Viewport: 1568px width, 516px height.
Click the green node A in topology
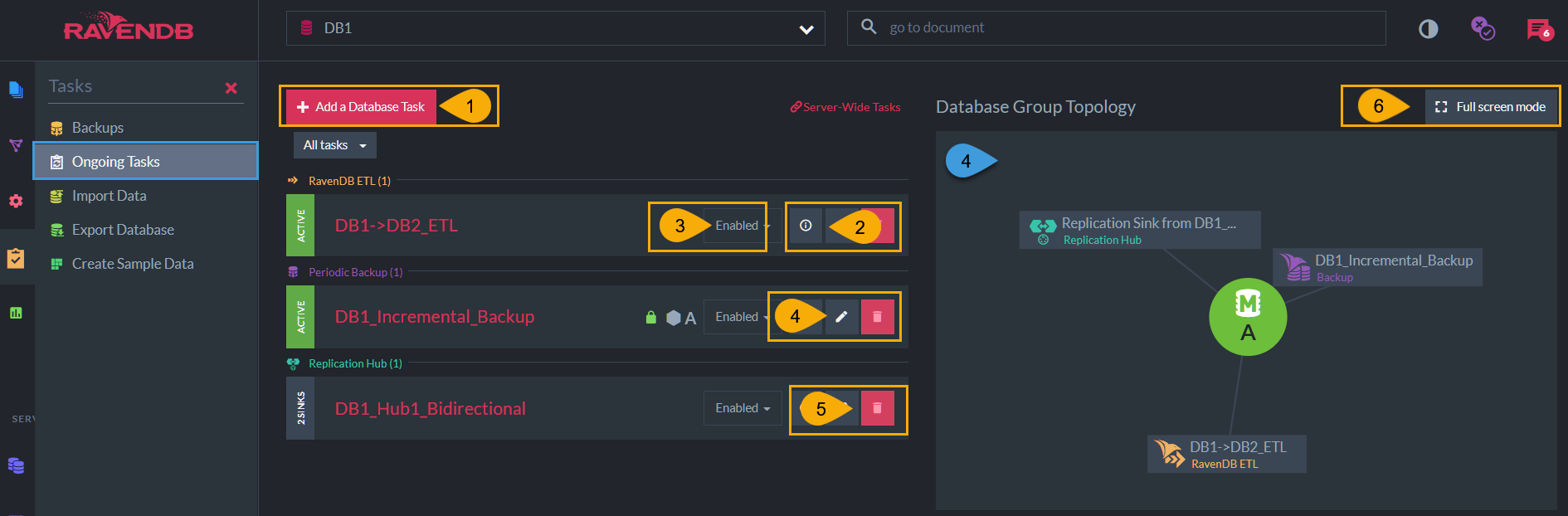tap(1248, 317)
